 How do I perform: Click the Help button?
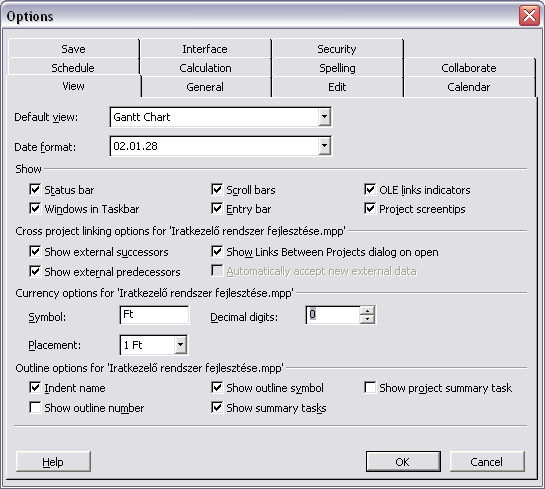tap(53, 462)
